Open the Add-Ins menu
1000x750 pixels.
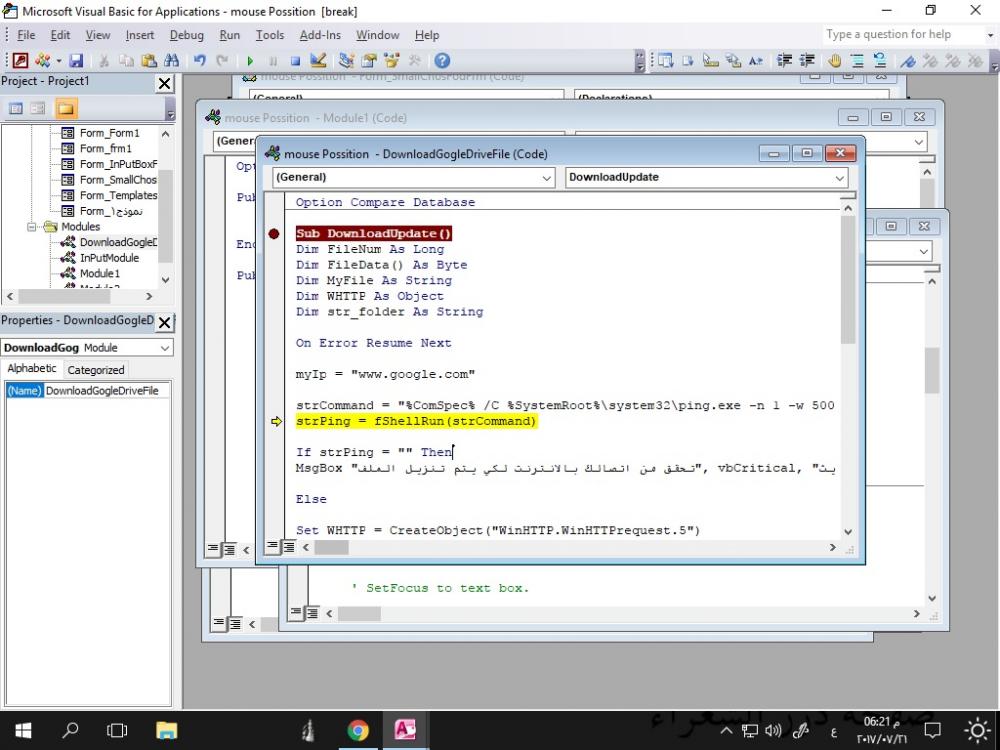tap(320, 35)
